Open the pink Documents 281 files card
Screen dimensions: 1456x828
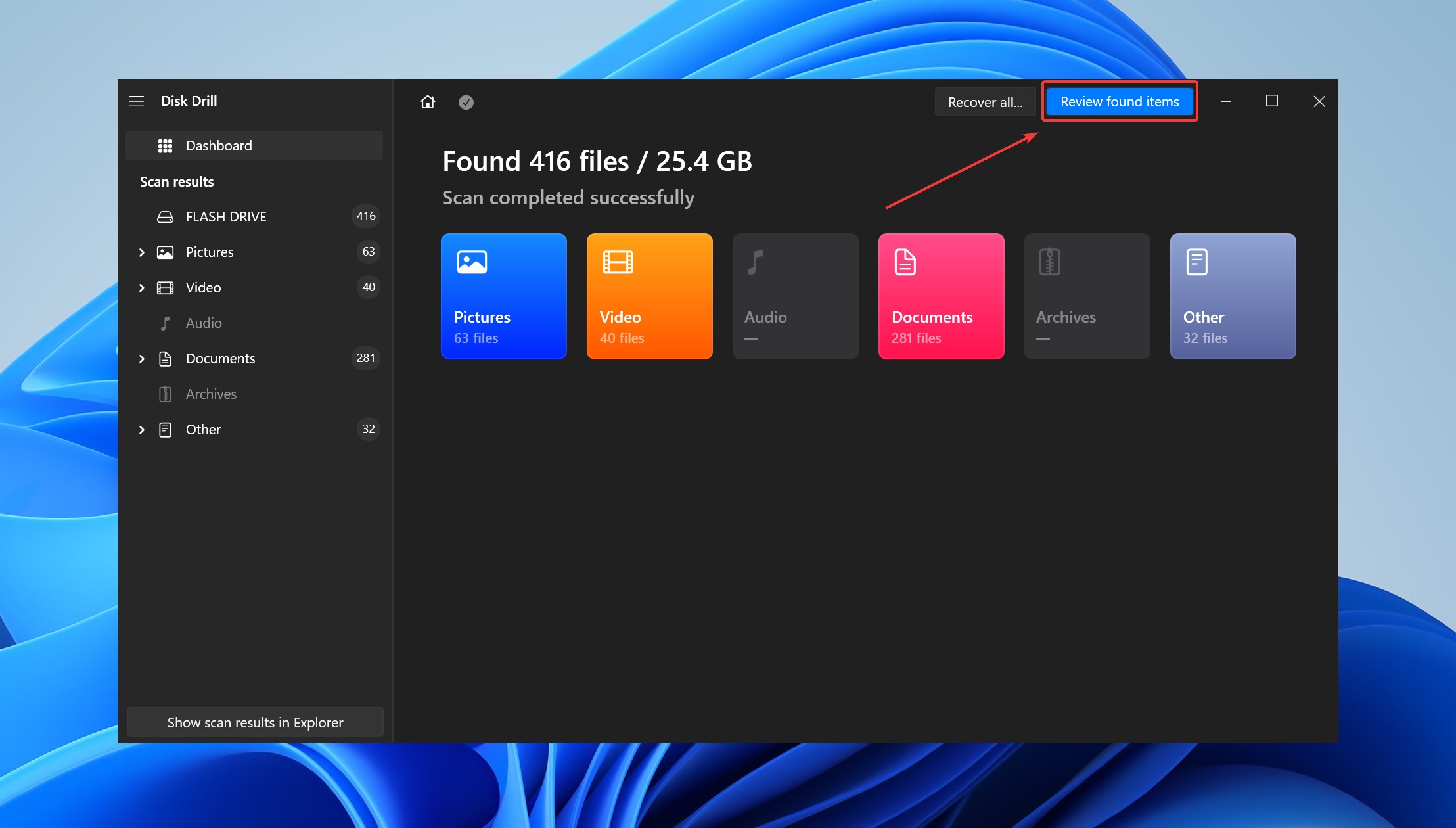942,296
